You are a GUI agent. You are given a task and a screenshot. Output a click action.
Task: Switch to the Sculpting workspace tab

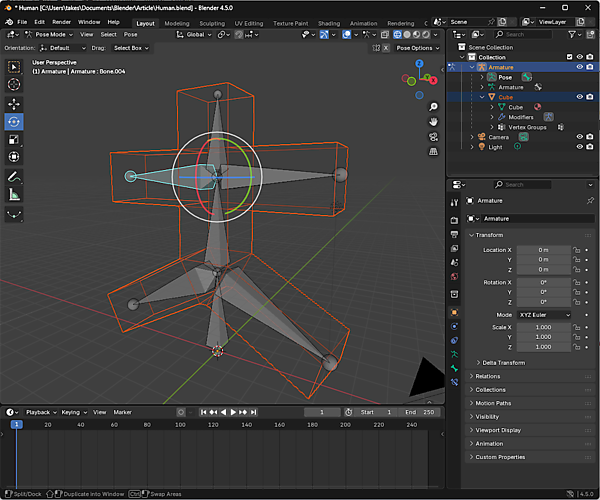coord(212,23)
